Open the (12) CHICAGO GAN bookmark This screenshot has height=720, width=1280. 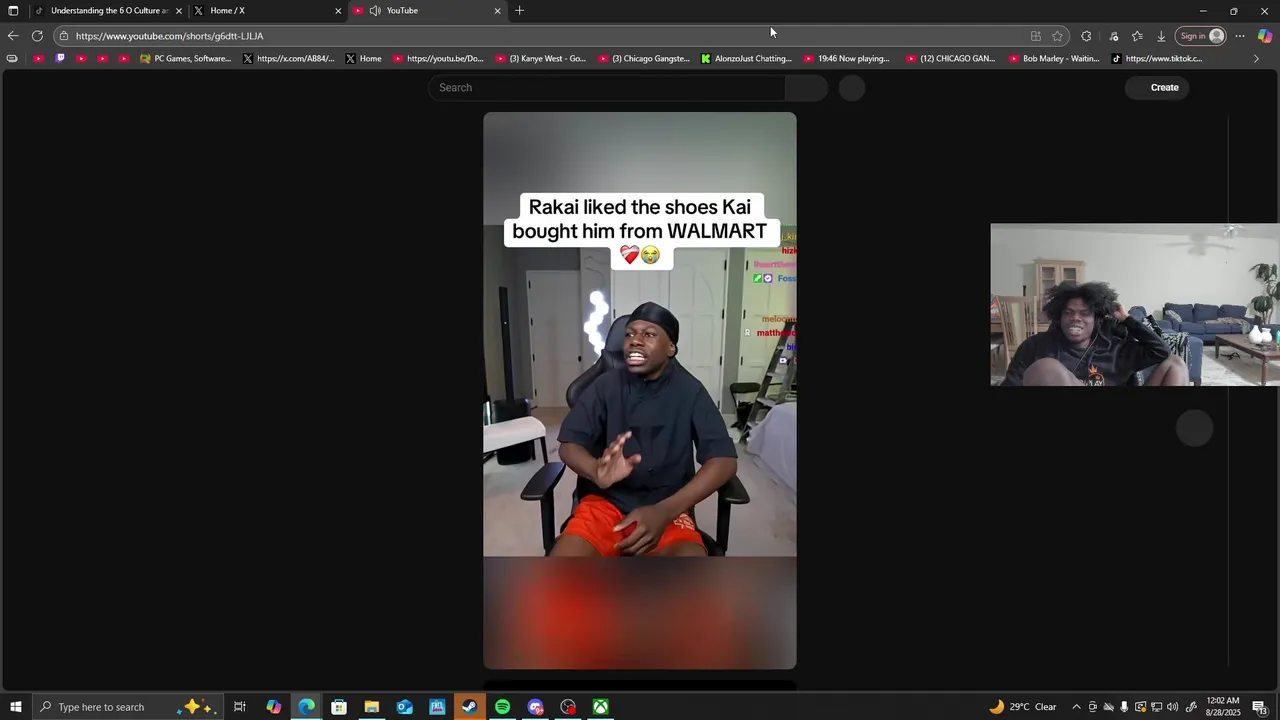951,59
